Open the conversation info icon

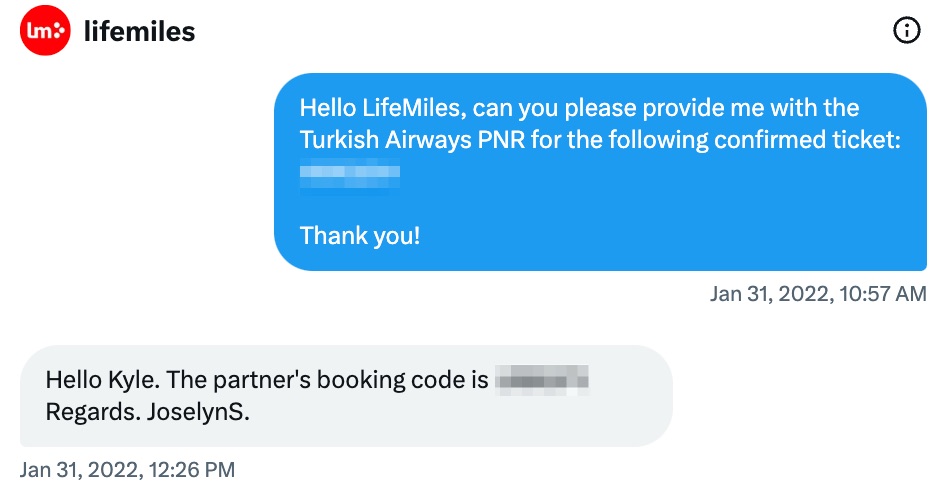click(x=906, y=30)
